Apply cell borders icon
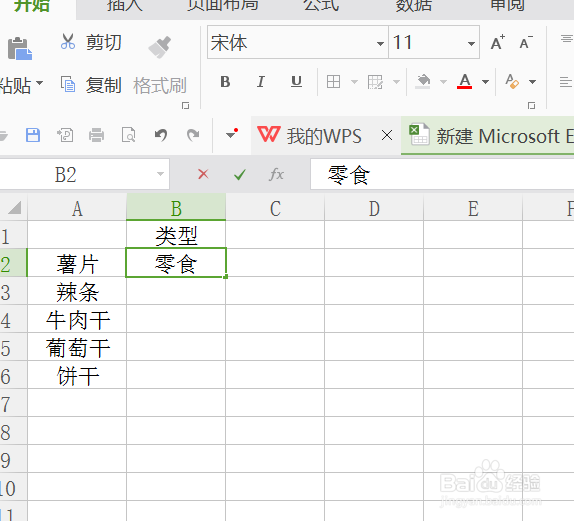The image size is (574, 521). (333, 82)
